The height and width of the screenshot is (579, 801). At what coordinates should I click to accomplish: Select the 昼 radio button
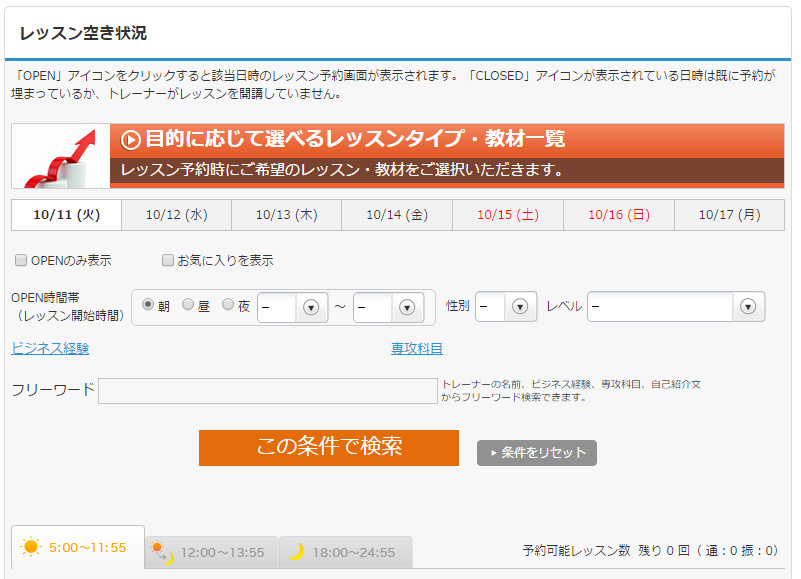[188, 305]
